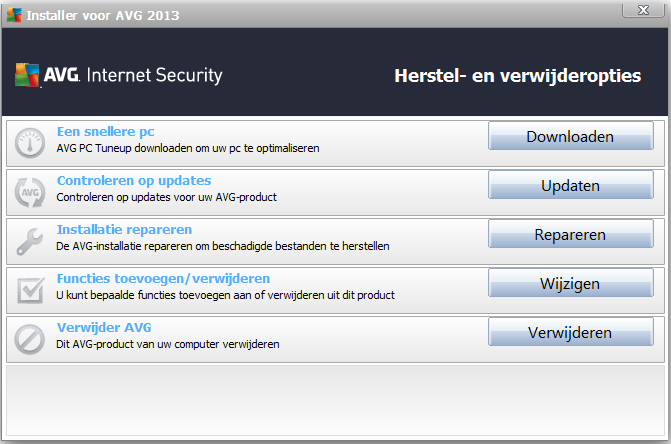Image resolution: width=671 pixels, height=444 pixels.
Task: Click the AVG PC Tuneup description text
Action: pos(188,148)
